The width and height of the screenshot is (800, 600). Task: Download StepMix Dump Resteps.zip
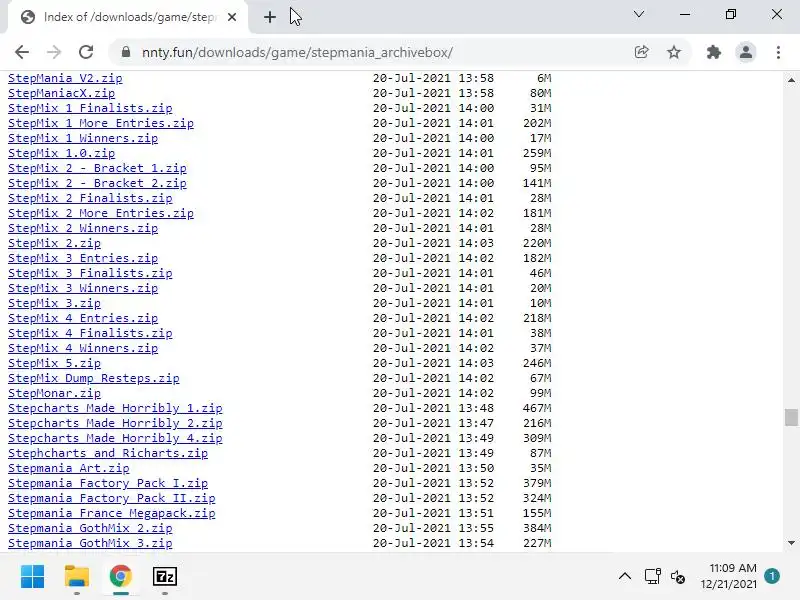tap(94, 378)
